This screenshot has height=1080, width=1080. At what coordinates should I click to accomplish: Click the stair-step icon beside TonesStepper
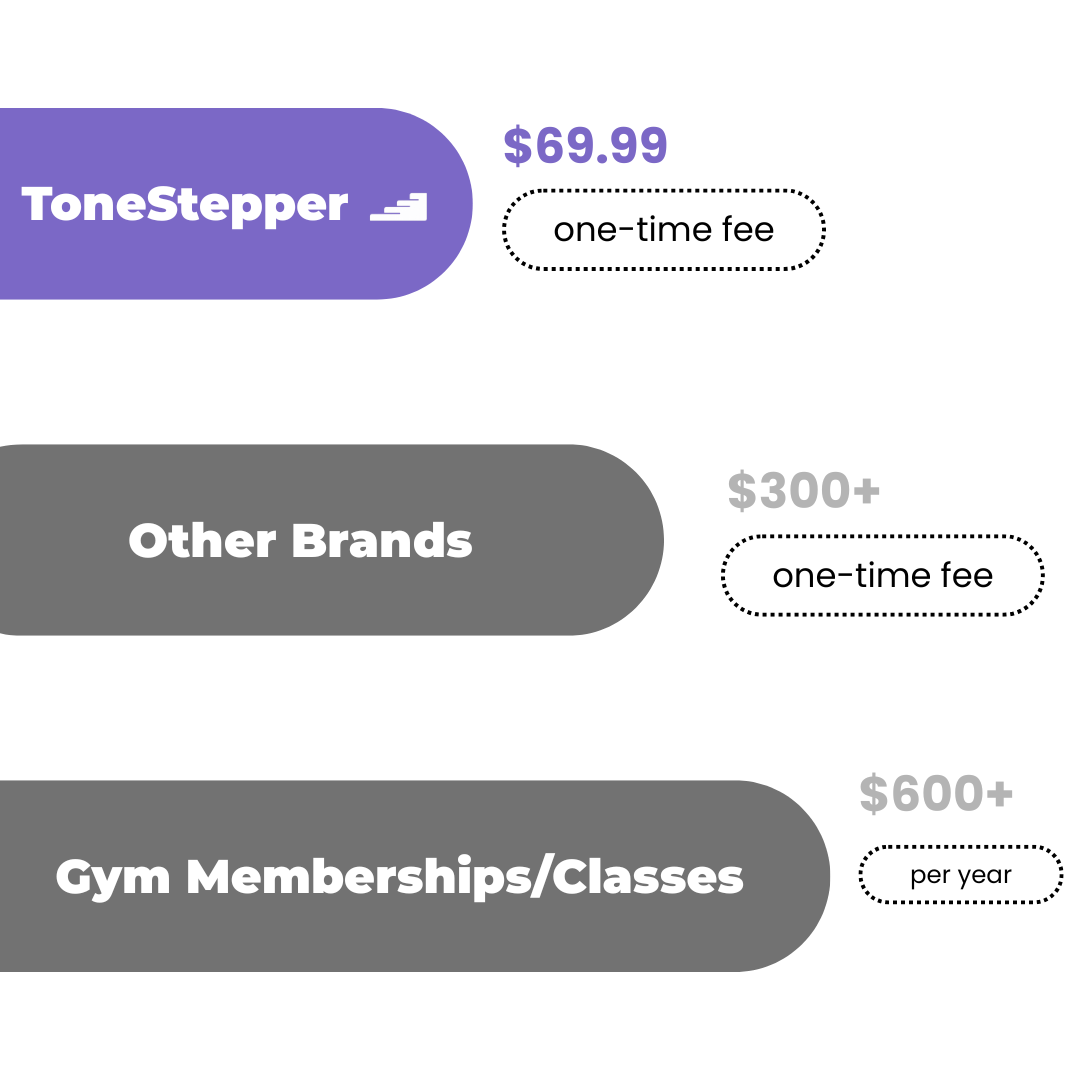click(399, 207)
